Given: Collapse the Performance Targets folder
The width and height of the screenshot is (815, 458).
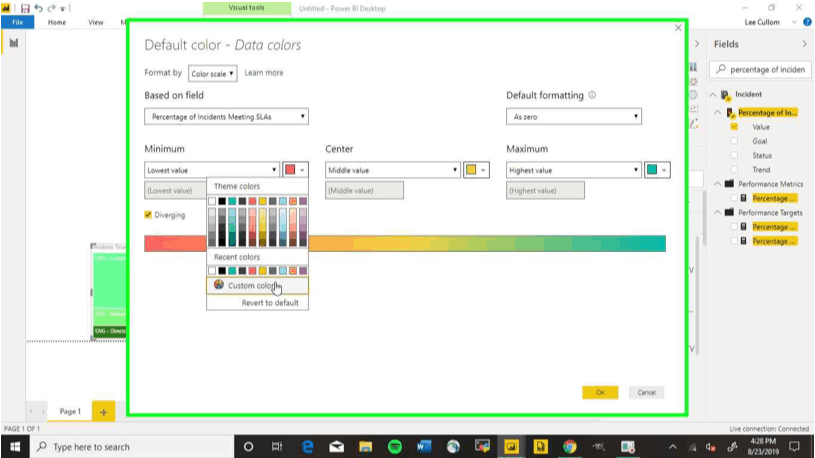Looking at the screenshot, I should (x=718, y=213).
